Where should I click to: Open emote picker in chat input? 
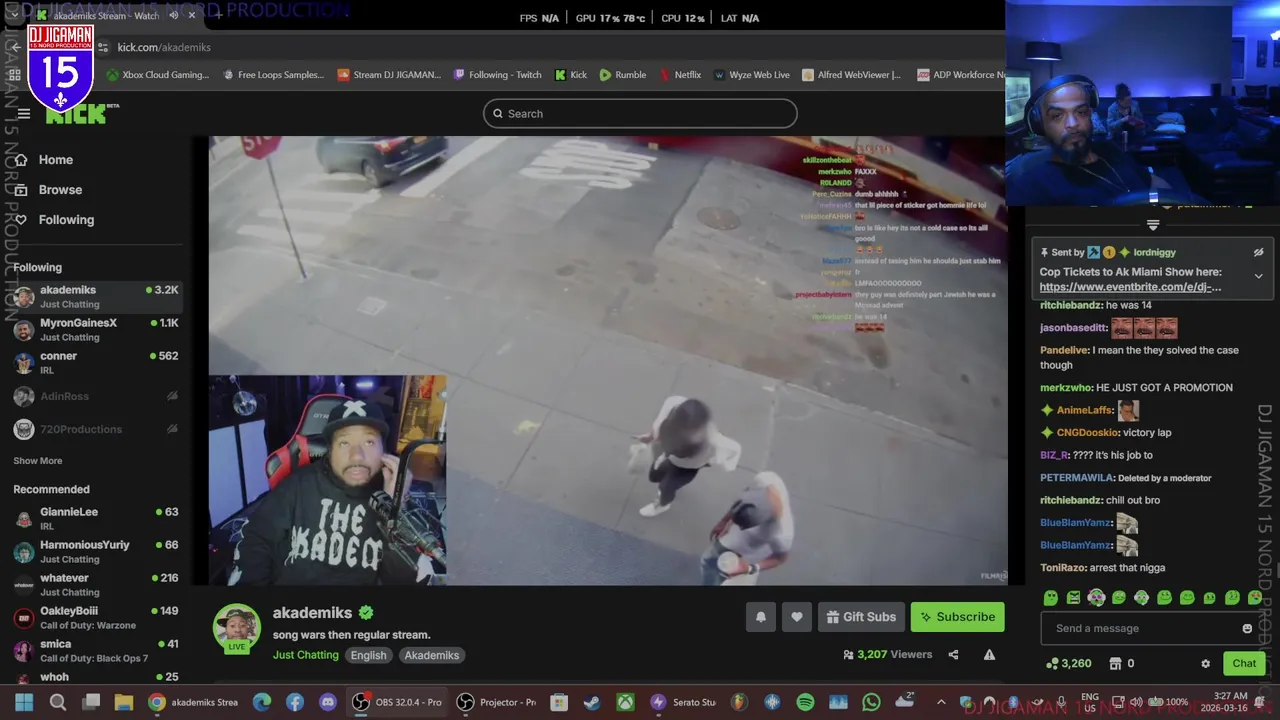(1246, 629)
